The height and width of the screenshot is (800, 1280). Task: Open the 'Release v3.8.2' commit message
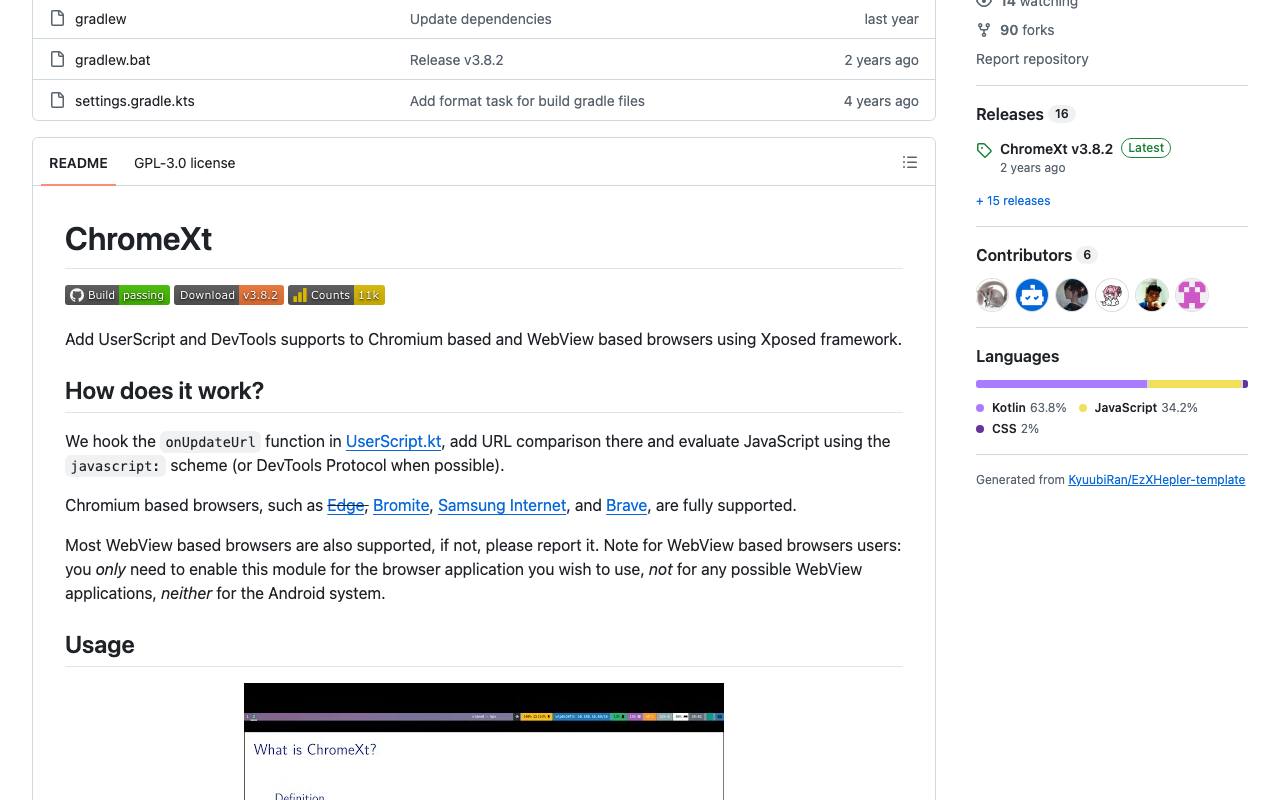tap(457, 60)
